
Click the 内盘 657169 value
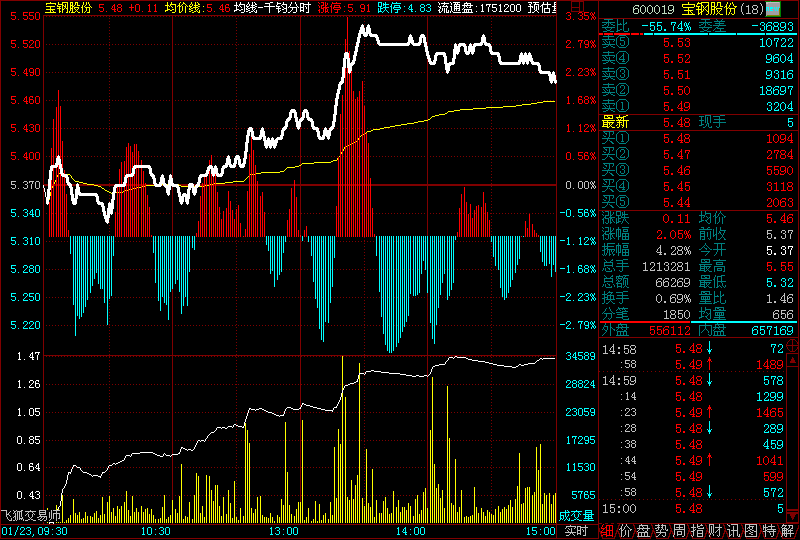pyautogui.click(x=773, y=331)
